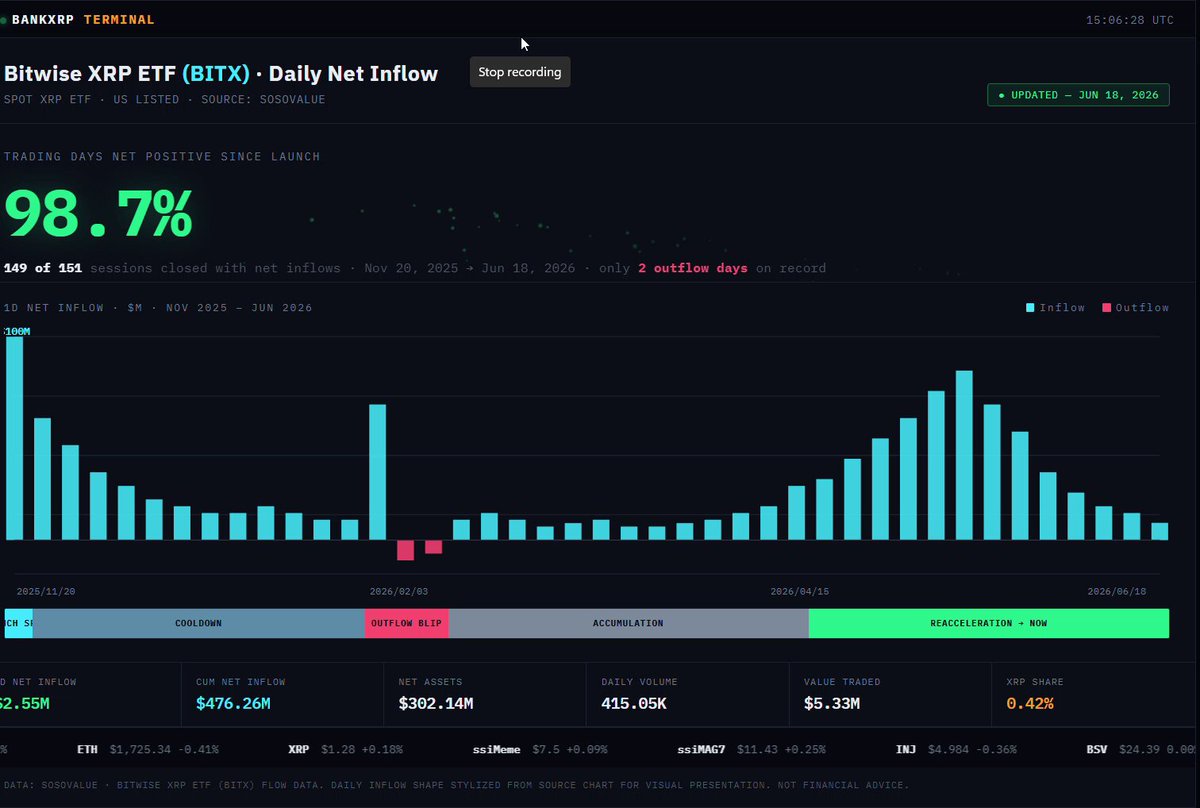The height and width of the screenshot is (808, 1200).
Task: Click the cyan Inflow legend swatch
Action: pos(1031,308)
